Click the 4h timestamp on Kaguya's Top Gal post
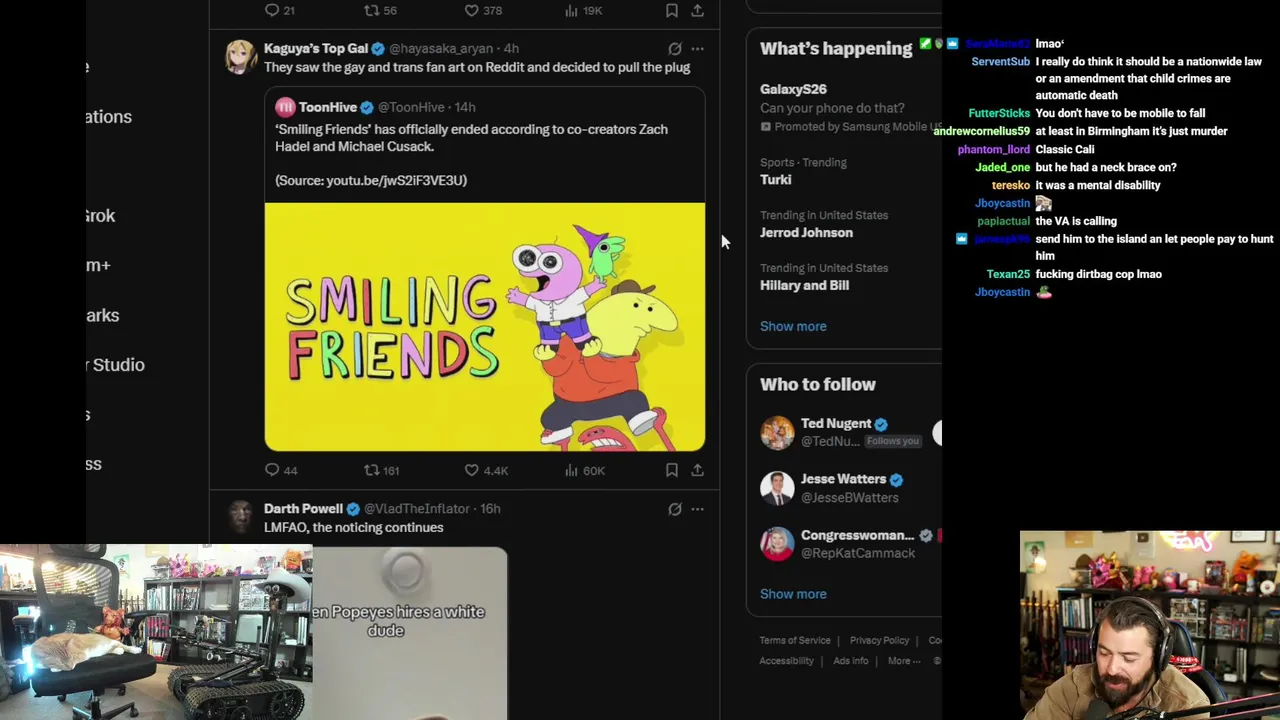This screenshot has height=720, width=1280. coord(511,48)
